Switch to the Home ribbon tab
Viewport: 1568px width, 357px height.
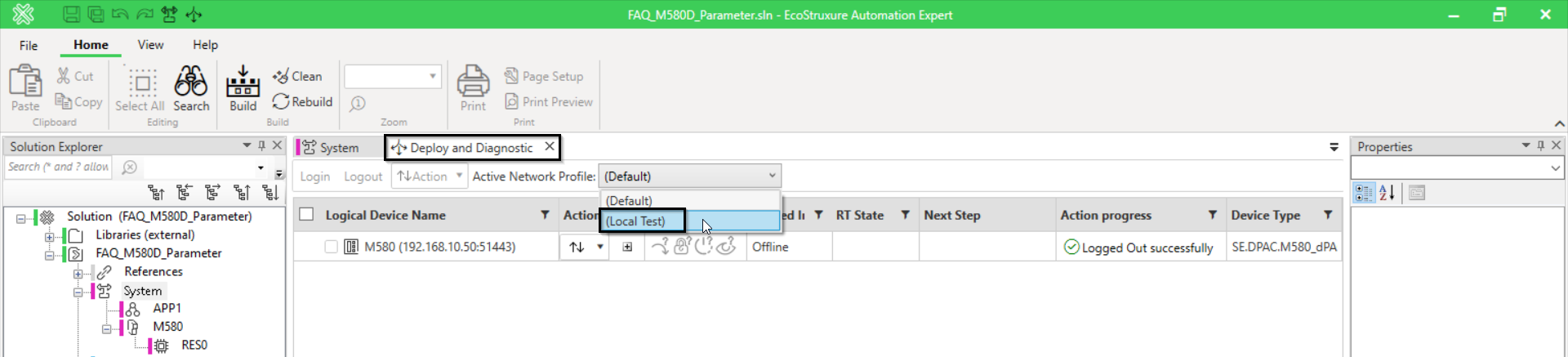click(91, 45)
